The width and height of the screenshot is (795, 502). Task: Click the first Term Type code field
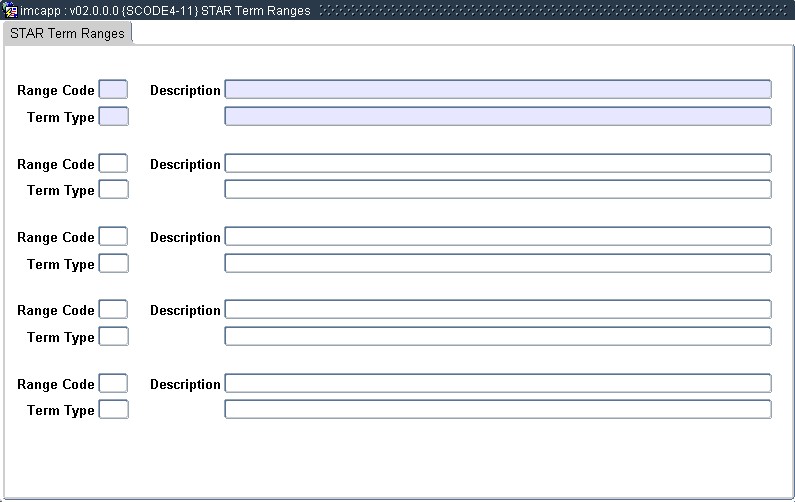(x=114, y=117)
